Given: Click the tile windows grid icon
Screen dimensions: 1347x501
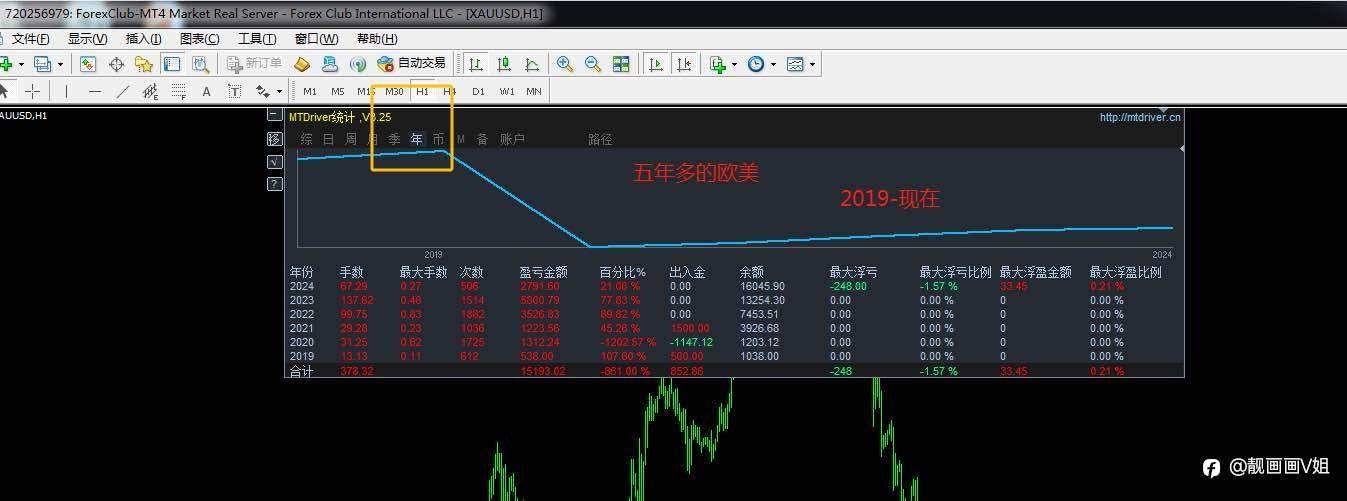Looking at the screenshot, I should [621, 64].
